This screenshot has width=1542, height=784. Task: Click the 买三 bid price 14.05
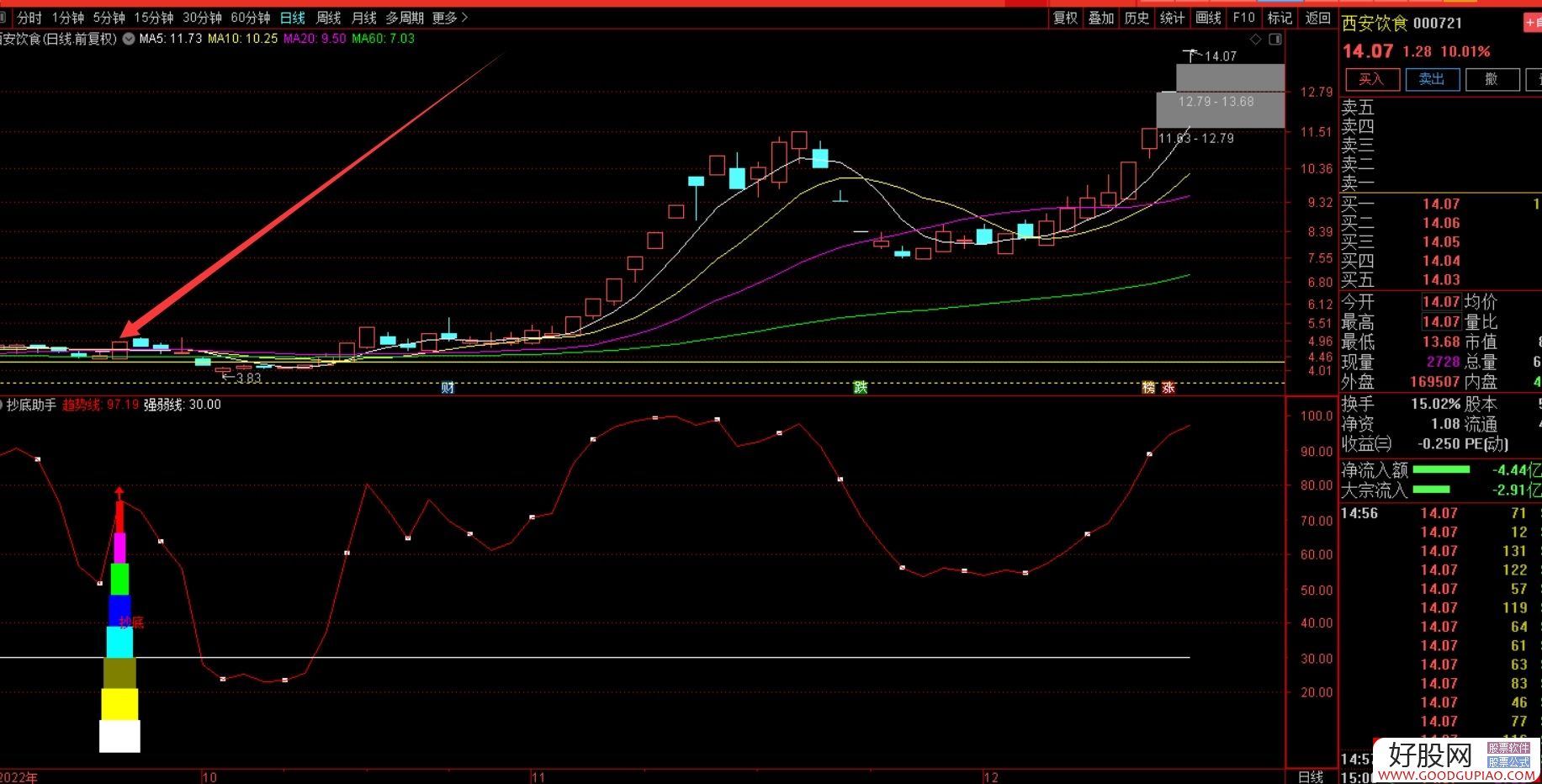click(1441, 242)
